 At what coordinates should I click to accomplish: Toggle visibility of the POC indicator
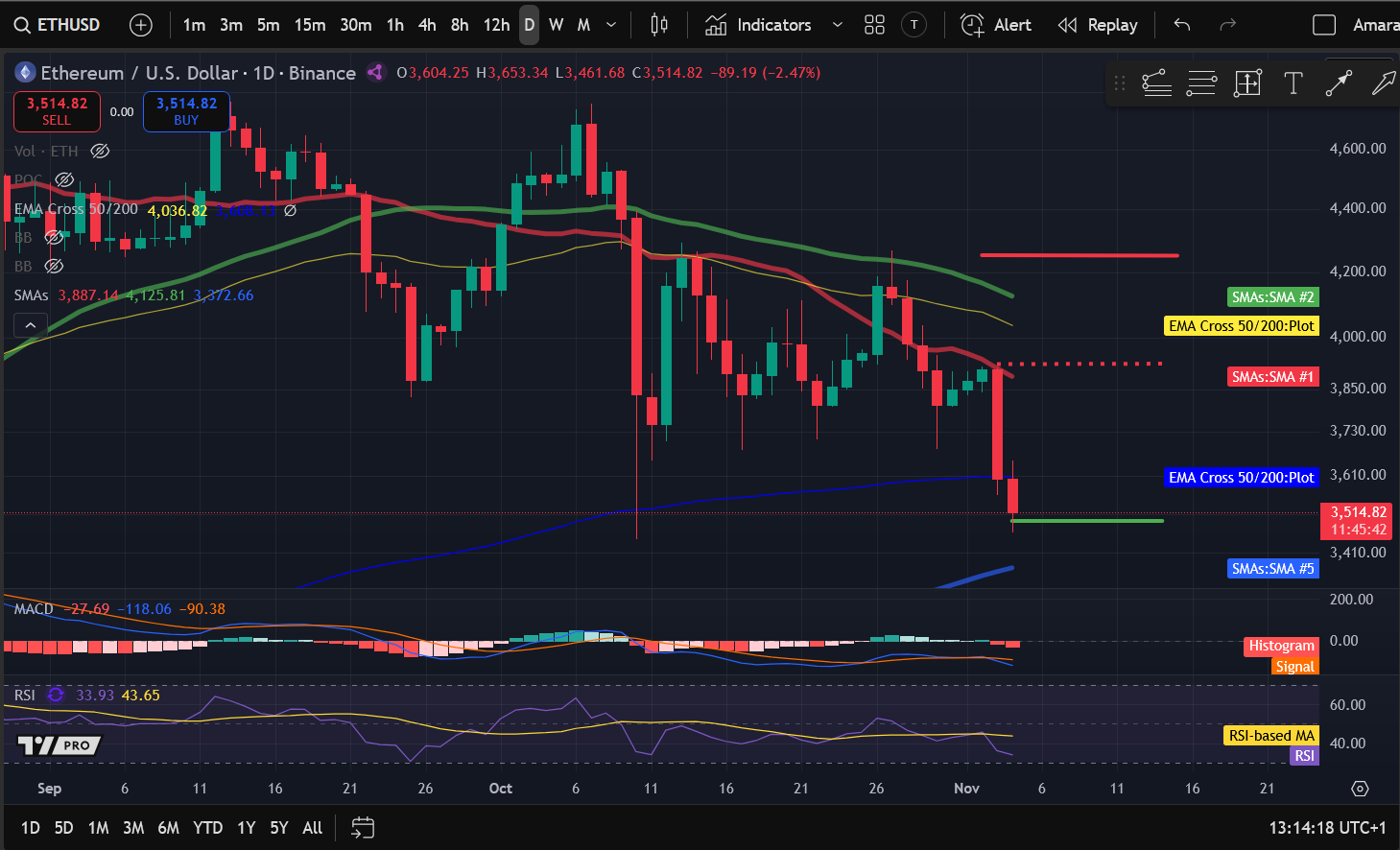point(63,179)
